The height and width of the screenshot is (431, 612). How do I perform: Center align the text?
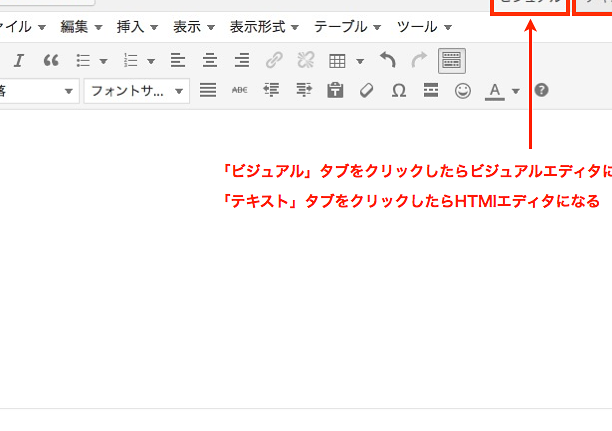[209, 61]
